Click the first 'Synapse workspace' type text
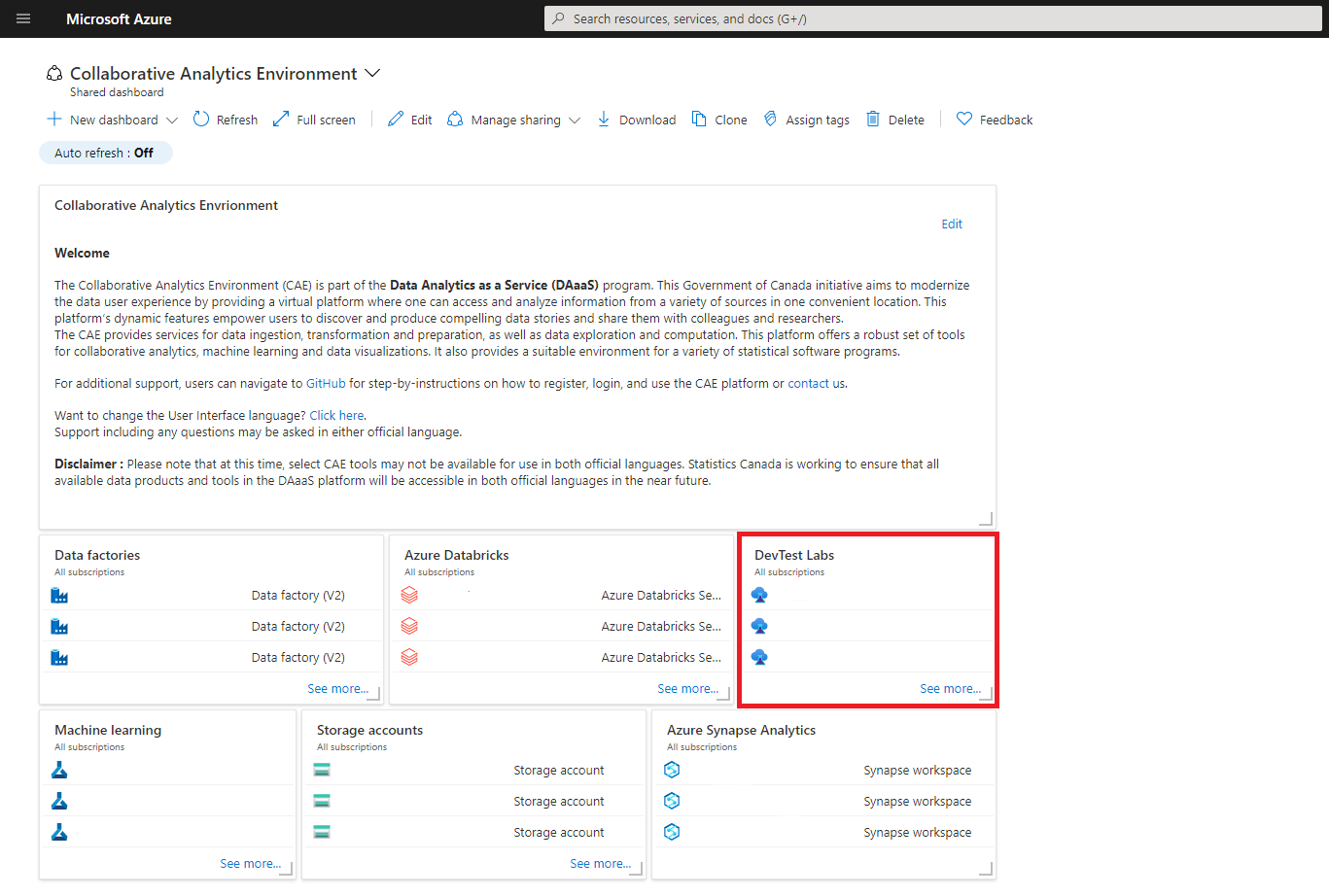1329x896 pixels. pos(917,770)
